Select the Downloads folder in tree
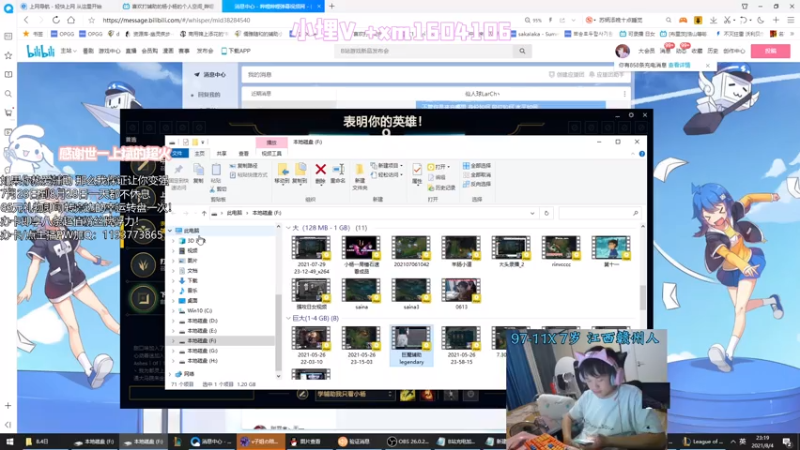This screenshot has height=450, width=800. (188, 281)
